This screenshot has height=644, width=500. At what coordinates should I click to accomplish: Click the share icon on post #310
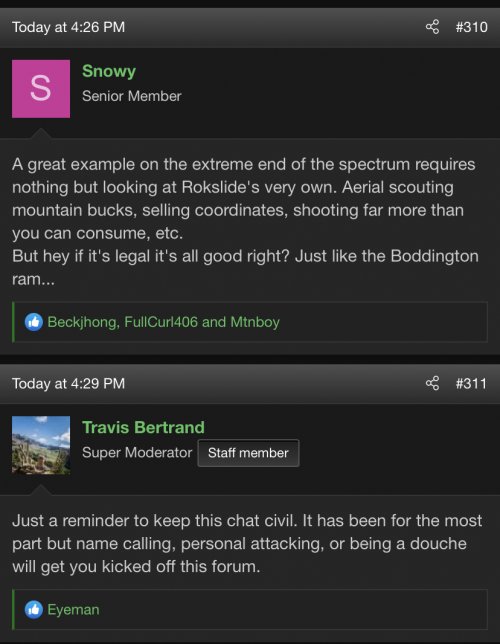click(432, 27)
